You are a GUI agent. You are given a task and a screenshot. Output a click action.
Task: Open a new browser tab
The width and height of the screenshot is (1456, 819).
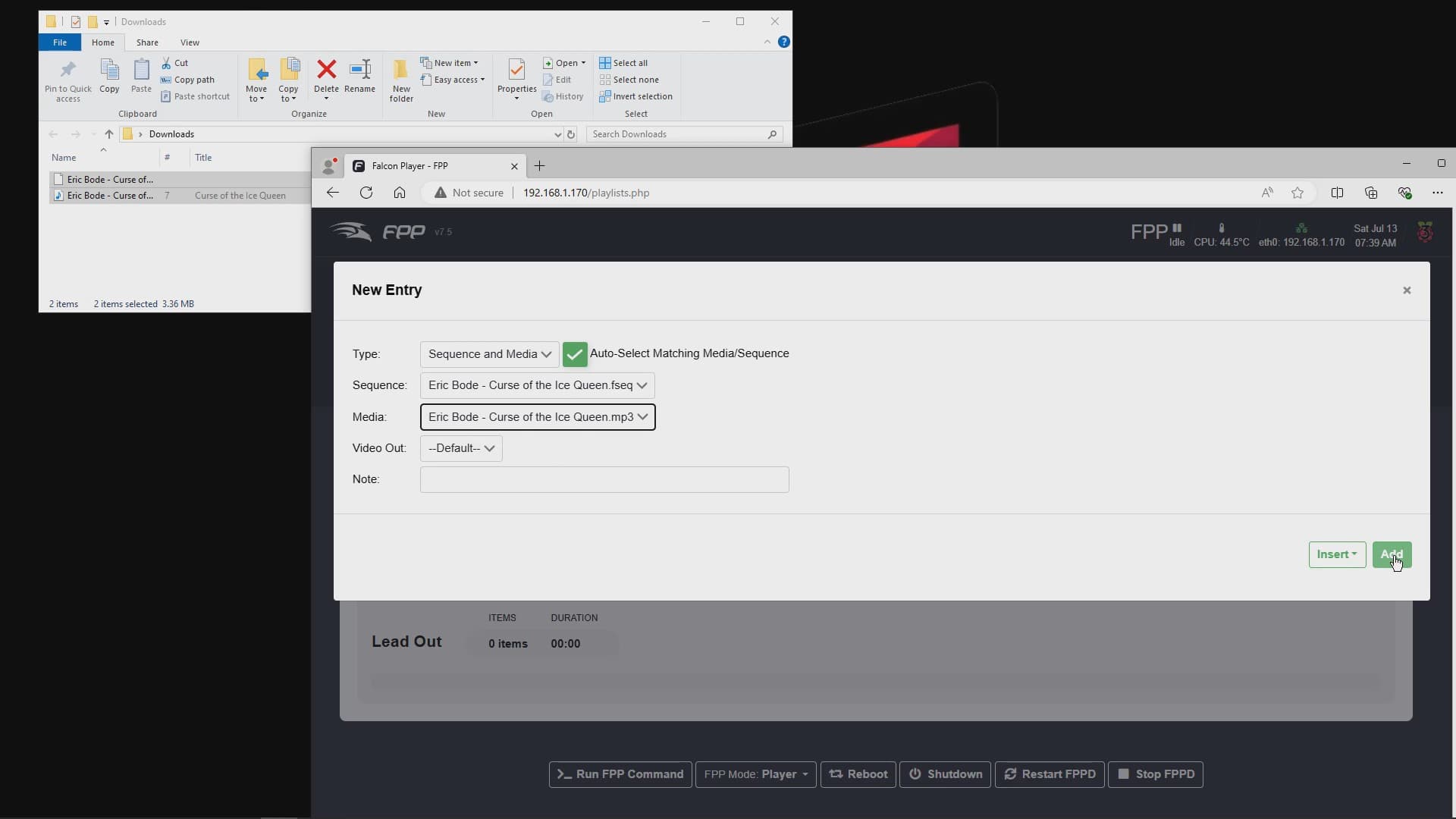(539, 166)
